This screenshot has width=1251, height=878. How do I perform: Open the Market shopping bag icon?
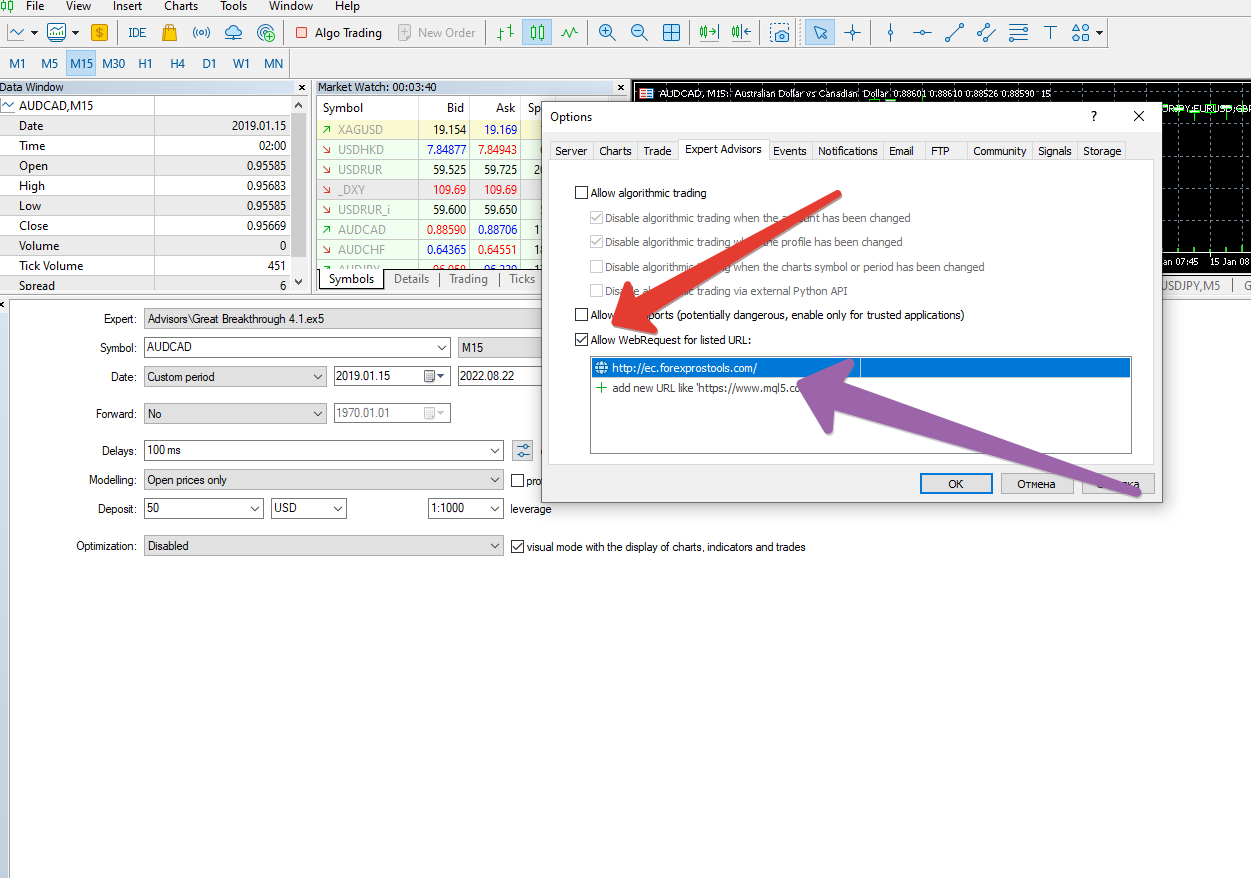click(170, 32)
